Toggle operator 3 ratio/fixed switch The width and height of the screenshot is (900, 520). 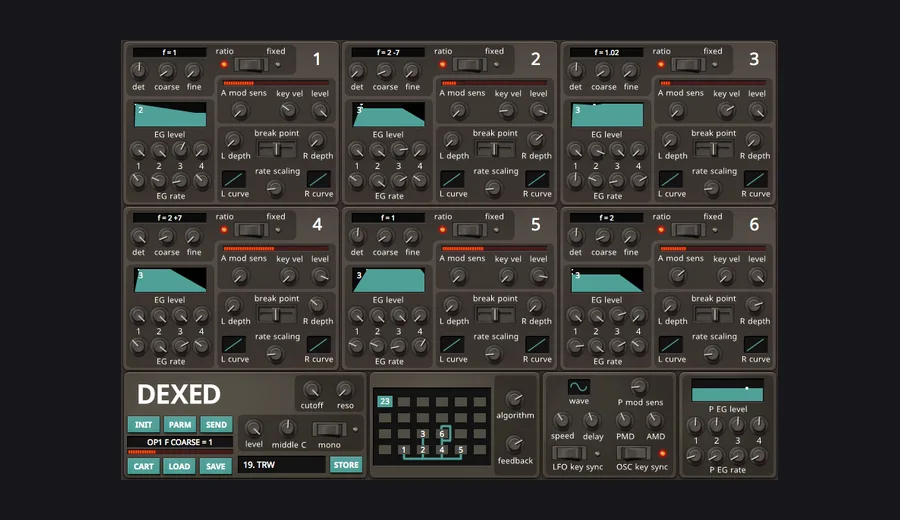pyautogui.click(x=688, y=64)
